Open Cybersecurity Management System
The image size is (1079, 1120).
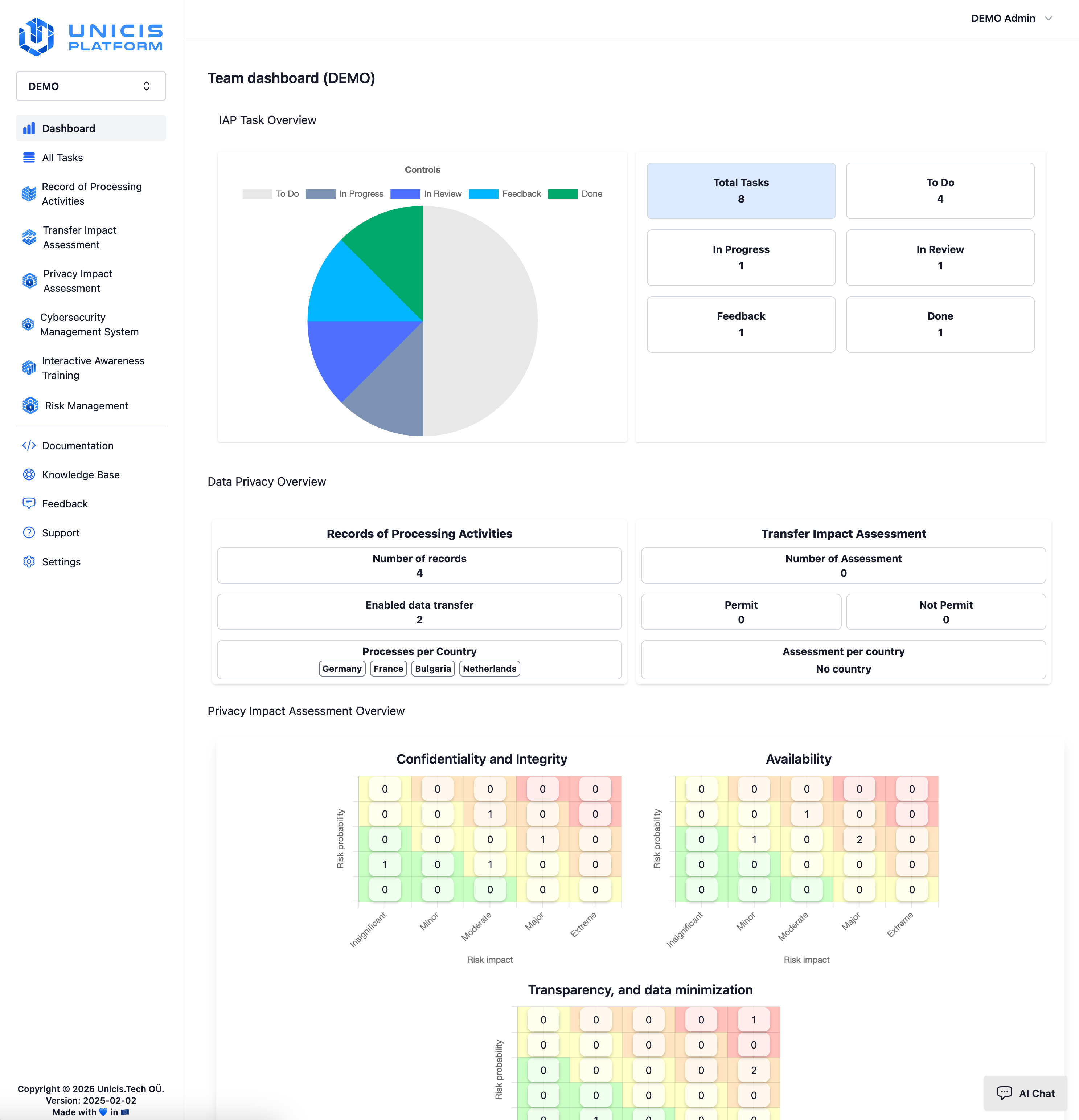(x=91, y=324)
